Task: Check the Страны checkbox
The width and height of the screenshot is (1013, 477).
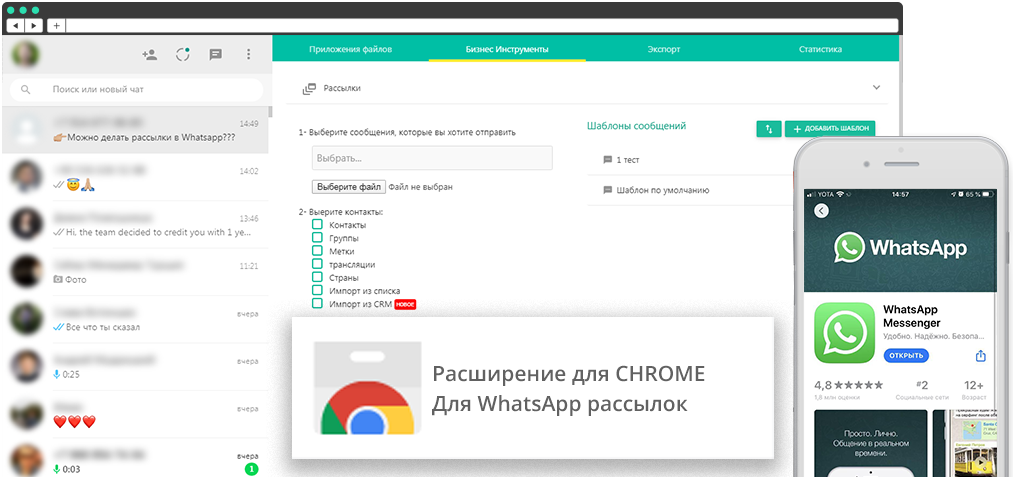Action: tap(317, 277)
